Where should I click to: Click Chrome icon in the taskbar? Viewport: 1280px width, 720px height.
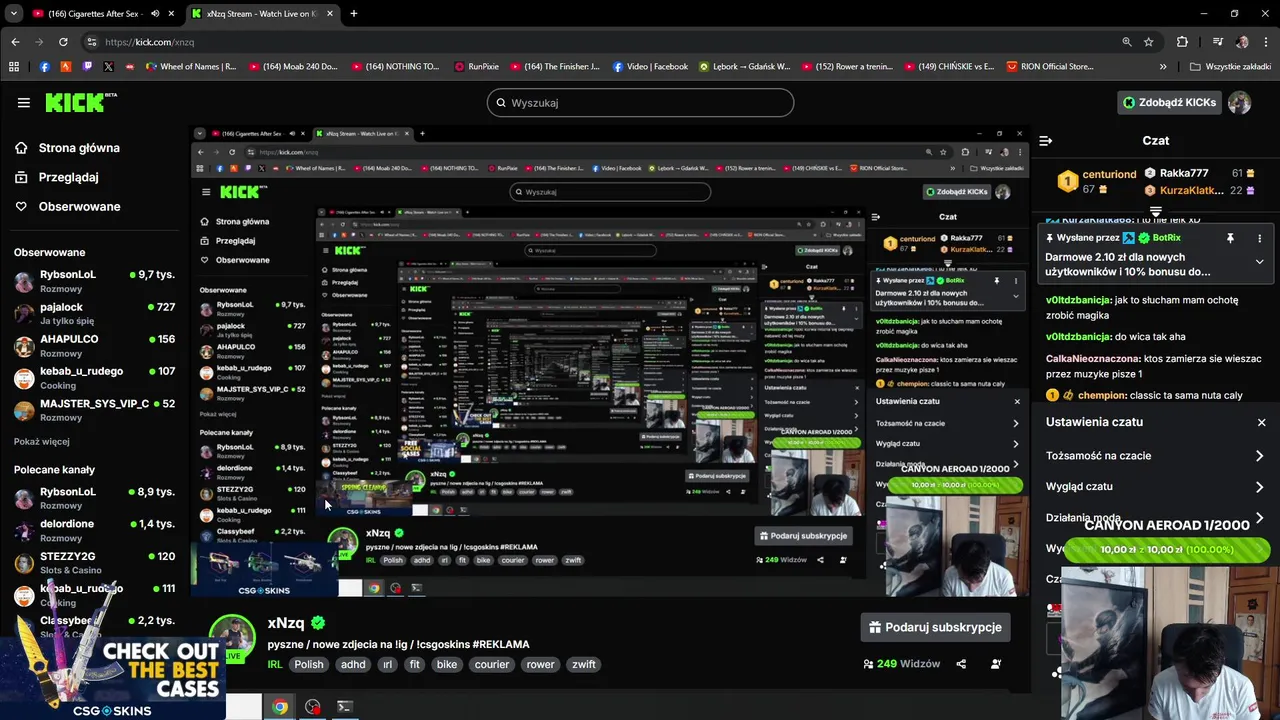pos(280,707)
